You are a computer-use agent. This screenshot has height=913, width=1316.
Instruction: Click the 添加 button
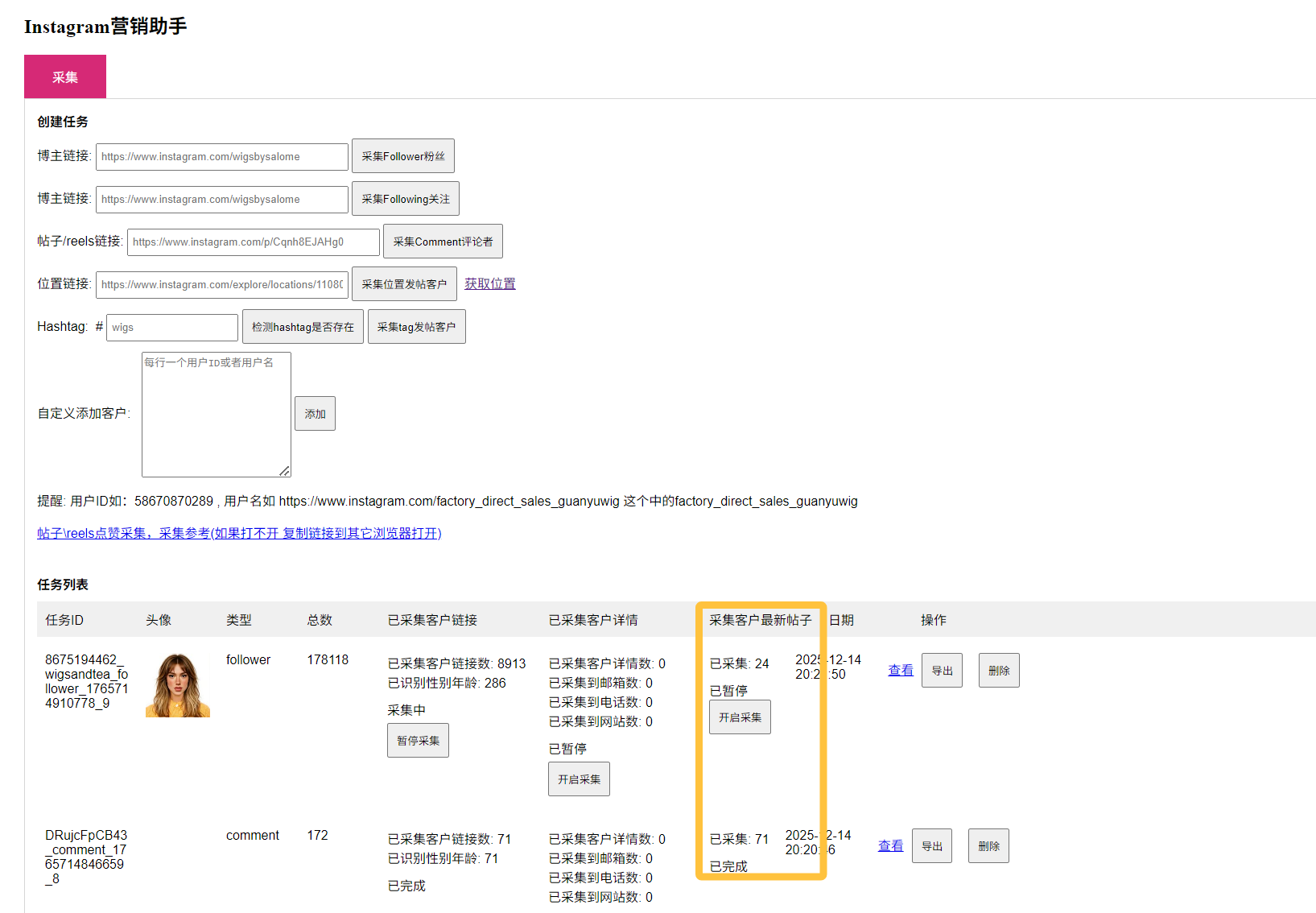[x=315, y=414]
